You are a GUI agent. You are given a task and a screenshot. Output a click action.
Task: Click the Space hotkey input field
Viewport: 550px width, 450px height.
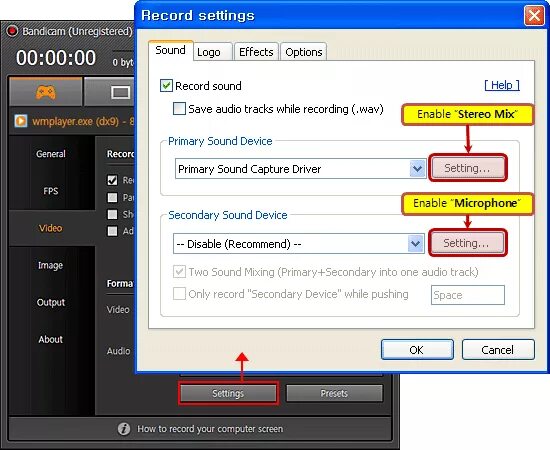click(468, 295)
